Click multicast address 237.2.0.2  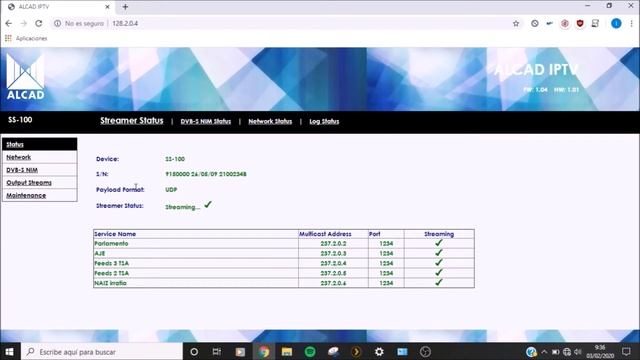tap(333, 243)
